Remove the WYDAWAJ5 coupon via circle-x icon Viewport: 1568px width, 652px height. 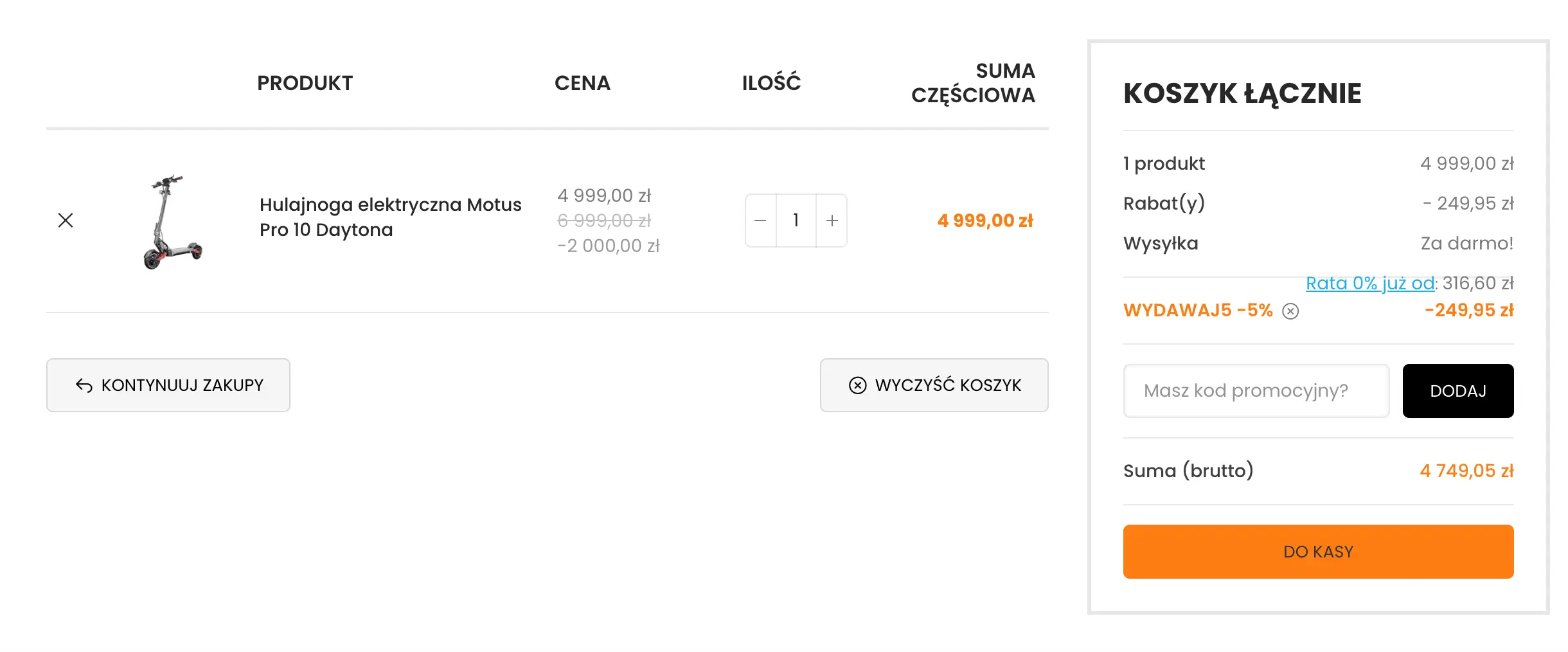[x=1290, y=311]
